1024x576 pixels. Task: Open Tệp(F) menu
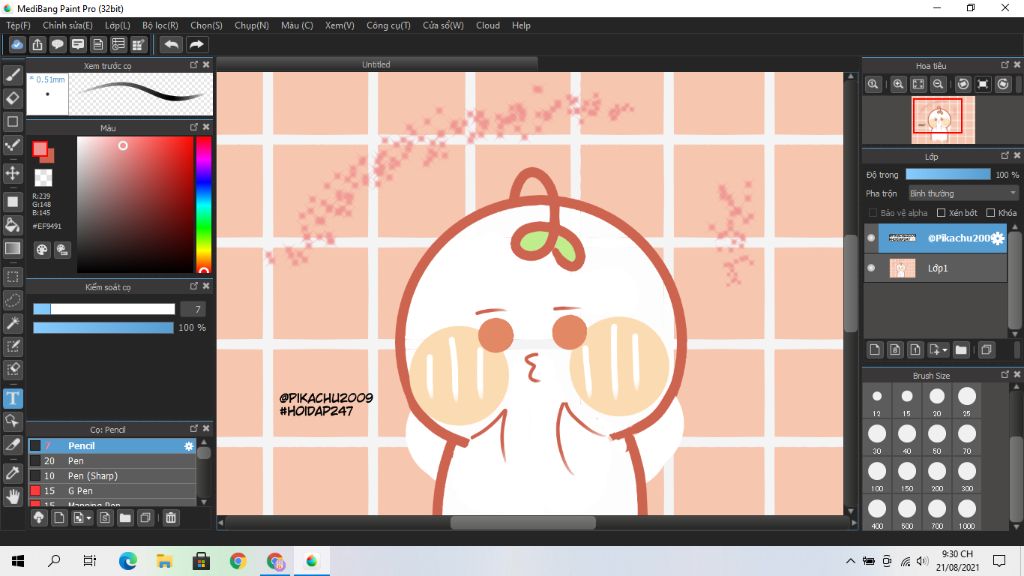pos(18,25)
